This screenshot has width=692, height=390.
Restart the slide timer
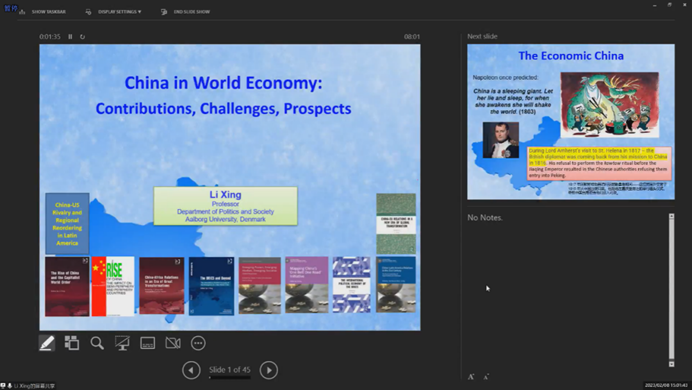83,37
